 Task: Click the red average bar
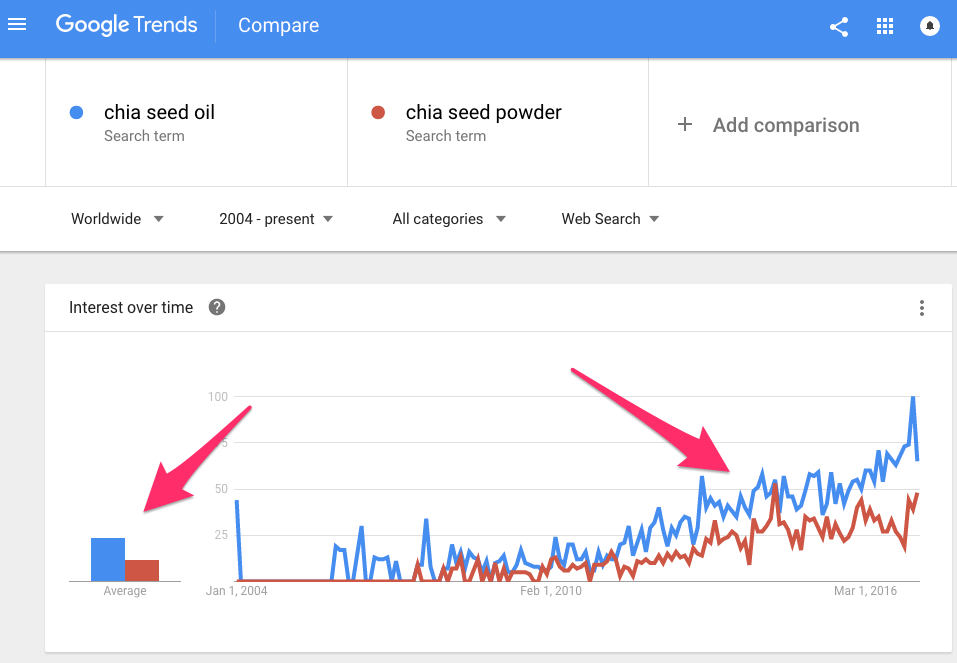[142, 570]
